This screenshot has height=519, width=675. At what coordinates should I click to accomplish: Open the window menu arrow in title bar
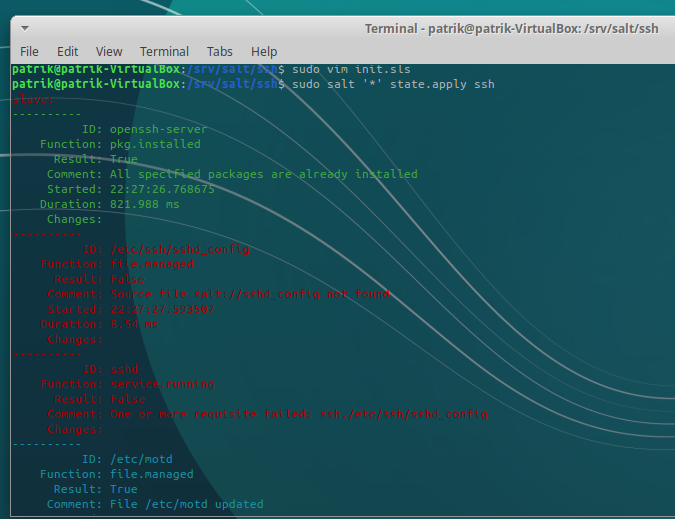pyautogui.click(x=24, y=27)
